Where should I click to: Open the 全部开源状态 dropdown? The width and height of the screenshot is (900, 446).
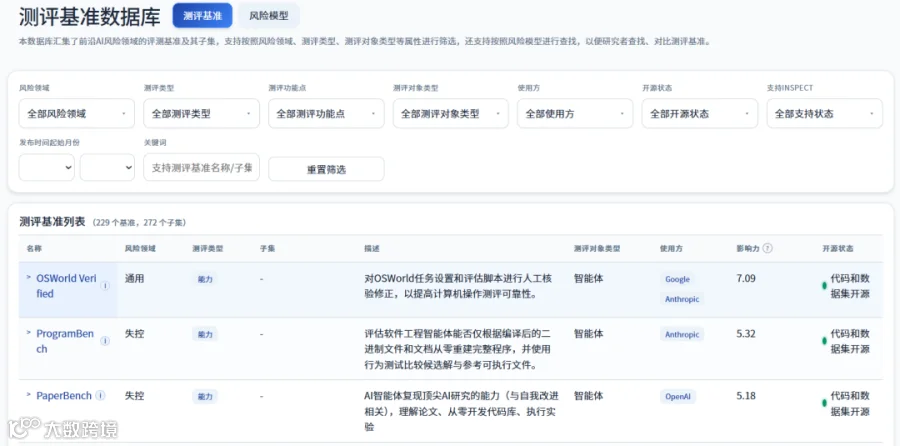[x=700, y=114]
